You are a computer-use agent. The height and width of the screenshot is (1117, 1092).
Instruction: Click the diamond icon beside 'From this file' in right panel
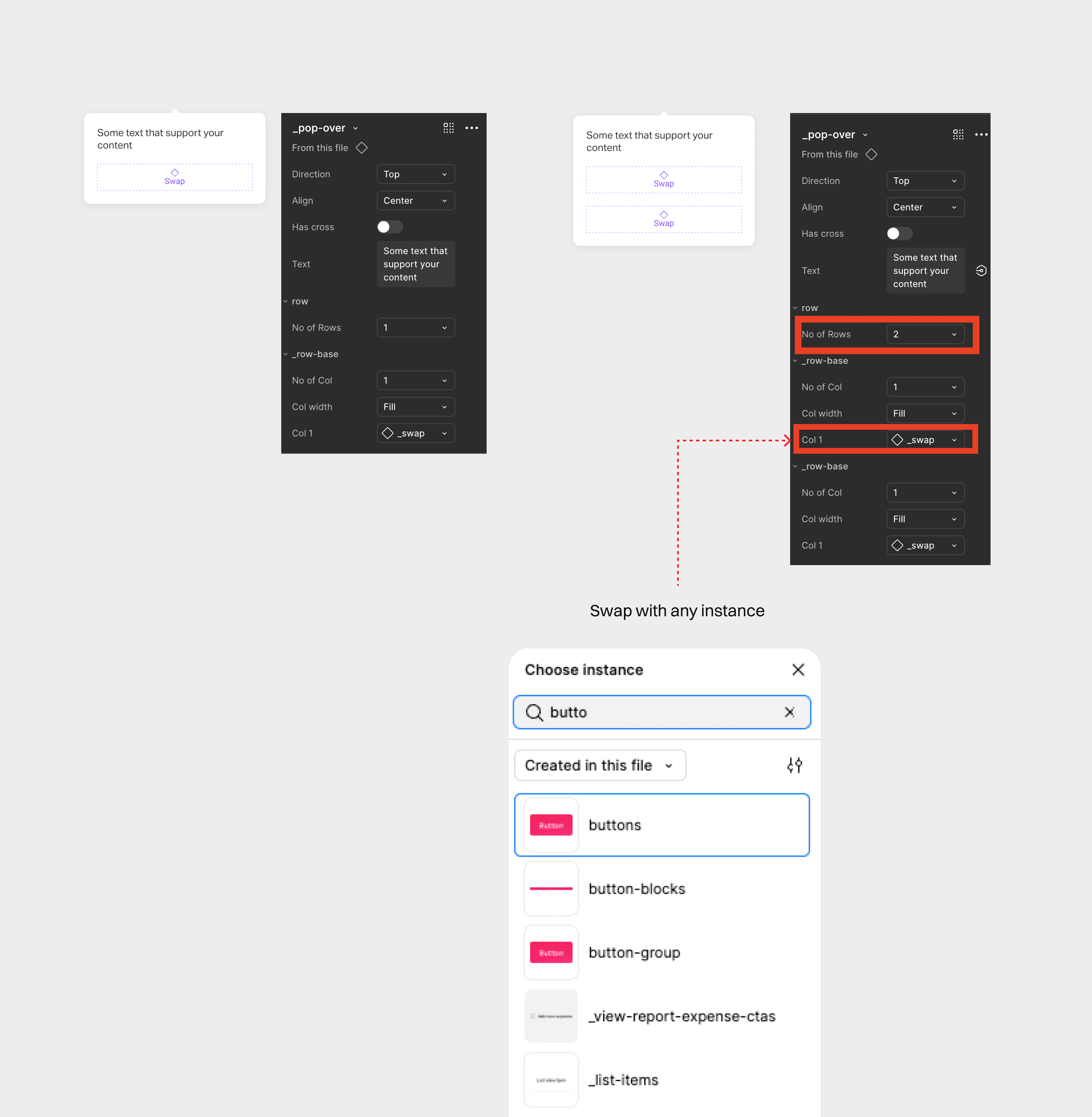871,154
